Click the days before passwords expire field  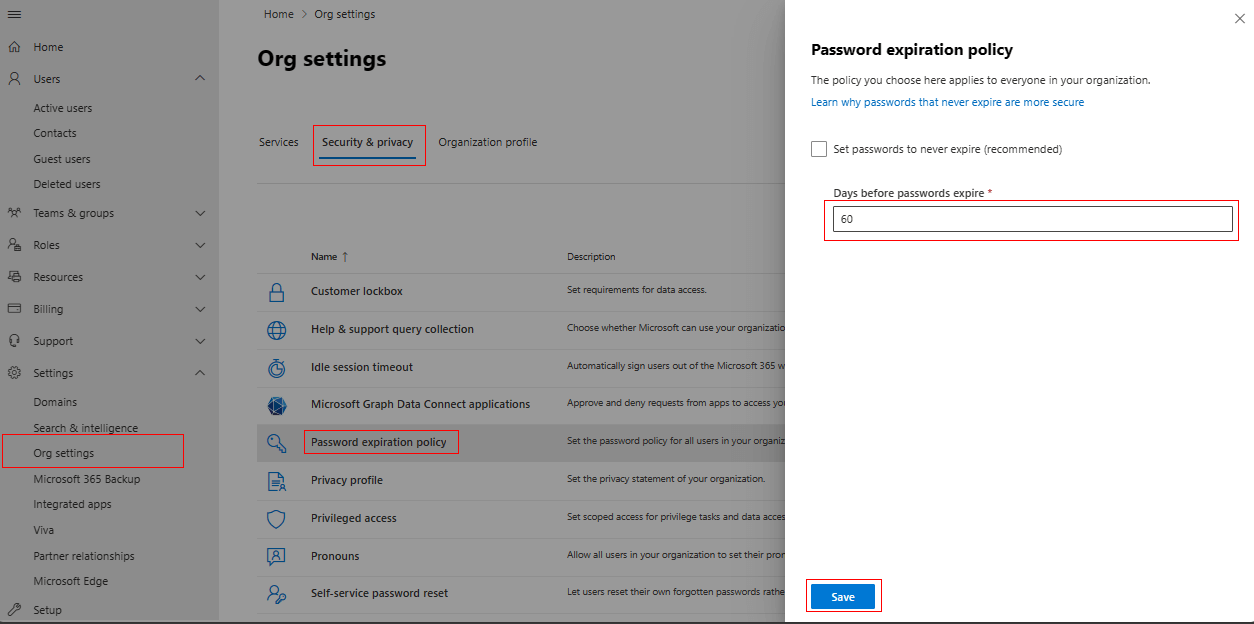(1032, 218)
